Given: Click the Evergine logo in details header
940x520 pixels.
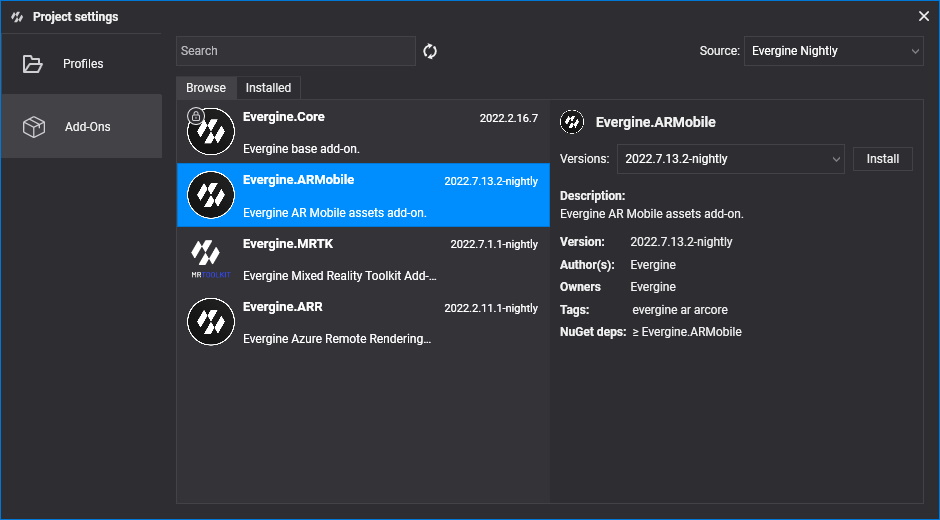Looking at the screenshot, I should click(572, 122).
